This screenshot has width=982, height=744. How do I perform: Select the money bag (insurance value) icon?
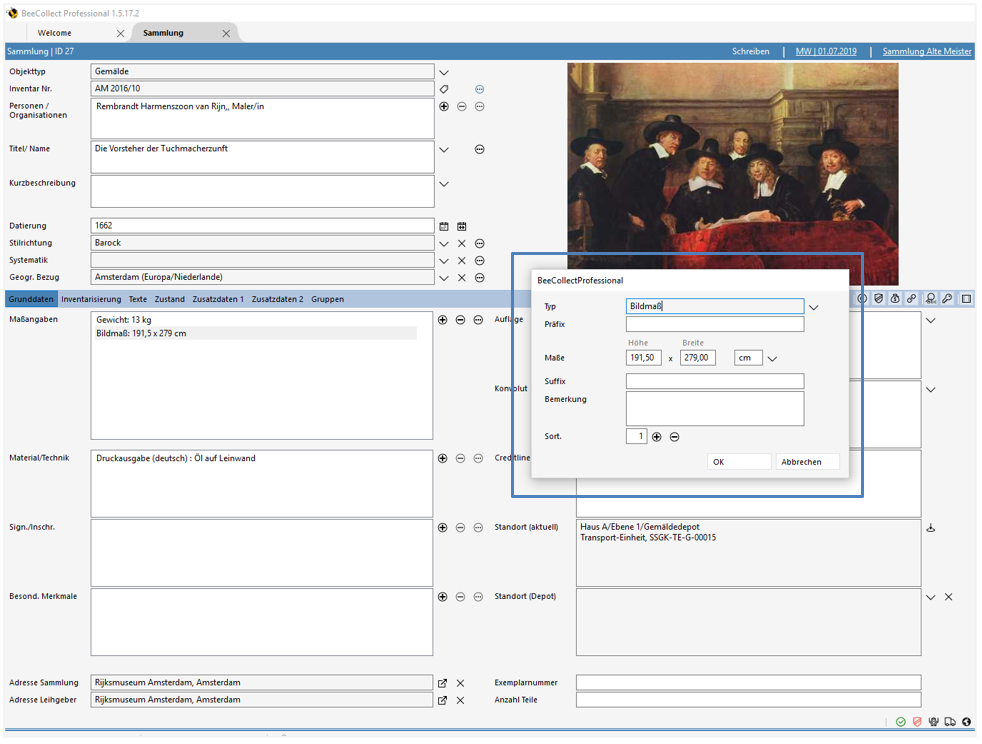(x=894, y=298)
